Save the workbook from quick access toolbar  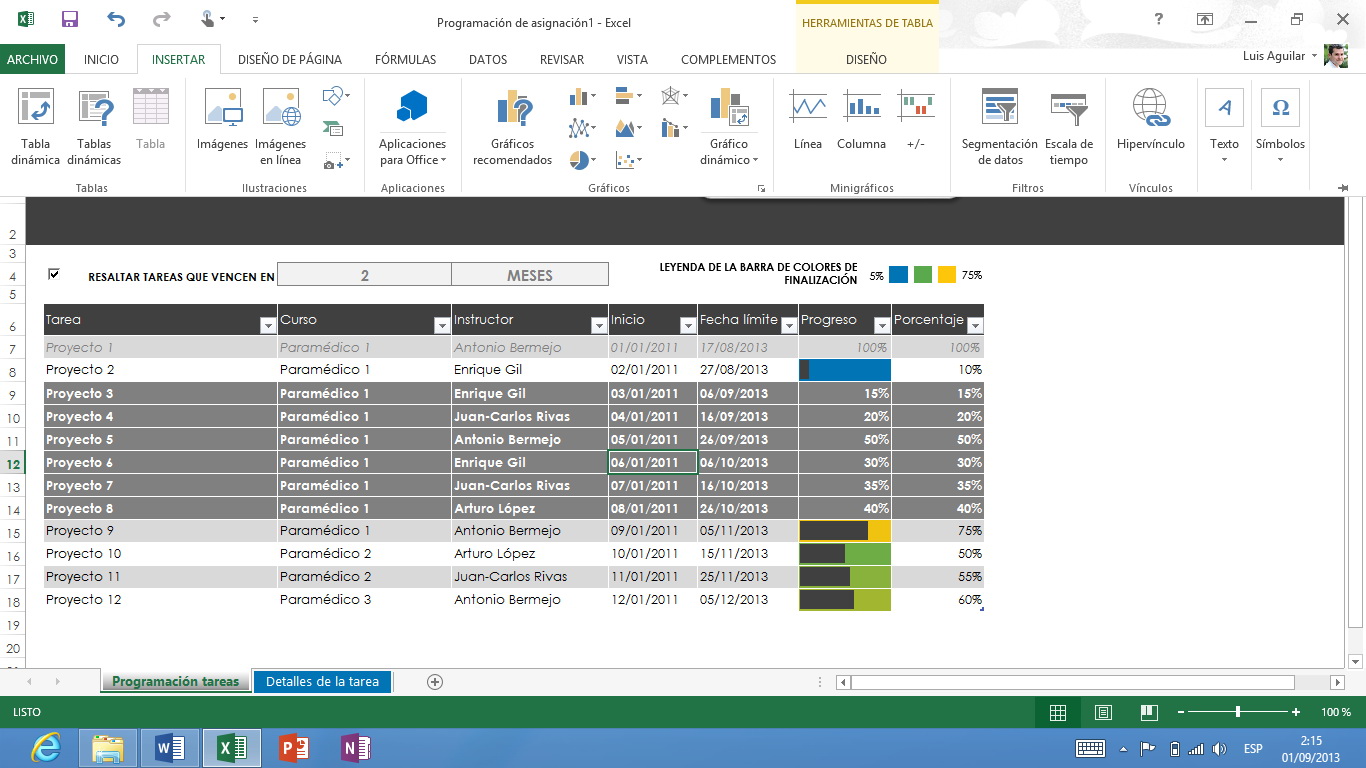70,19
